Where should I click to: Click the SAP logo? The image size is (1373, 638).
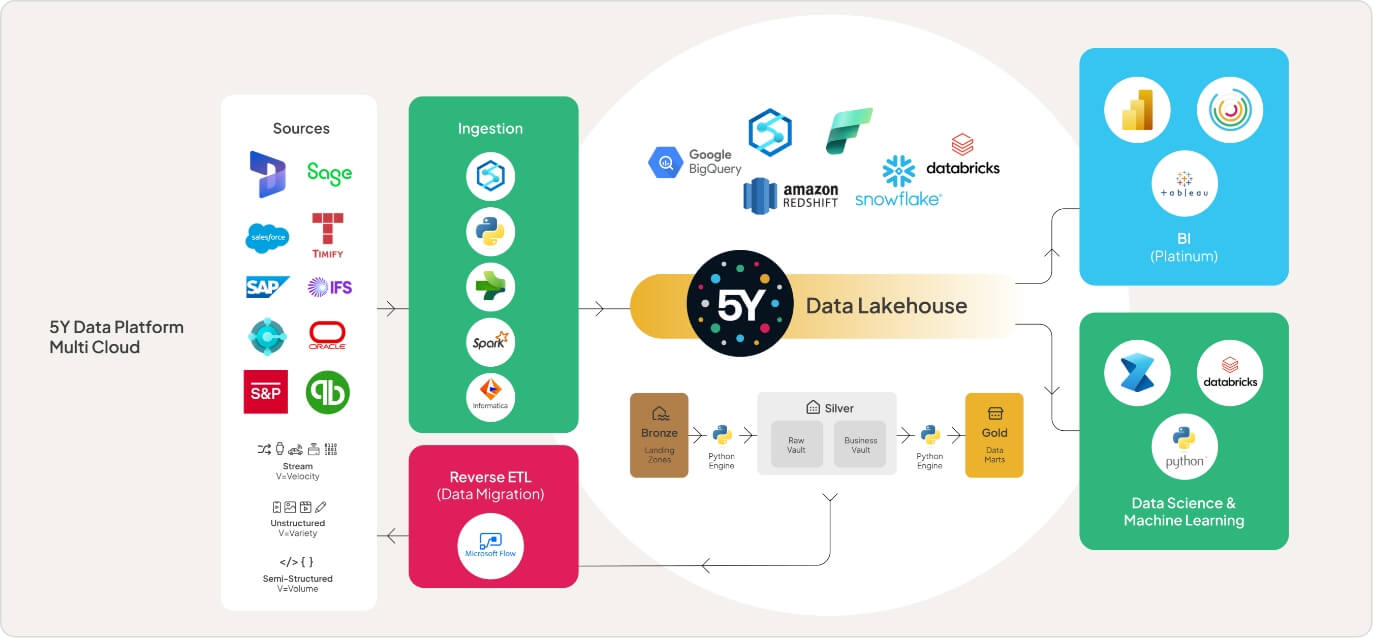tap(268, 287)
